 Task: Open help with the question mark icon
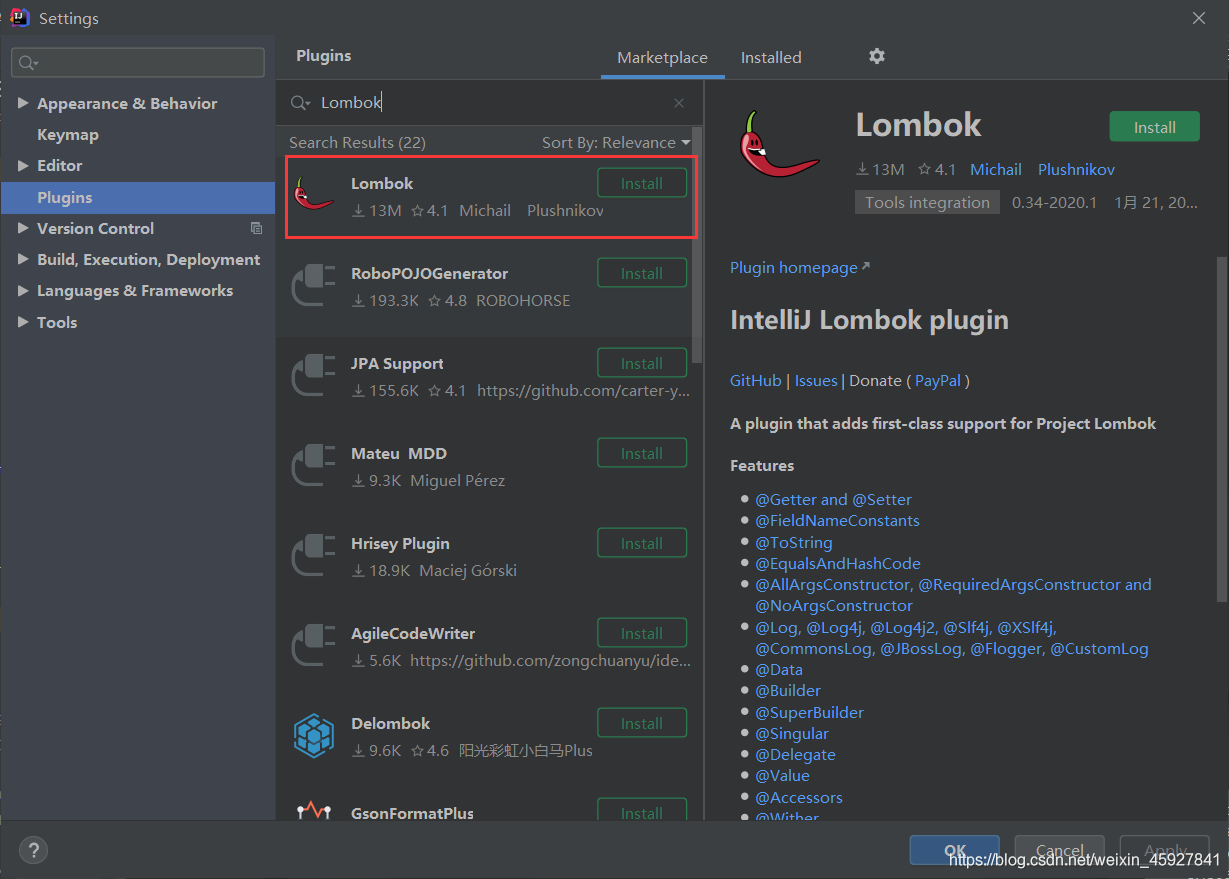33,851
